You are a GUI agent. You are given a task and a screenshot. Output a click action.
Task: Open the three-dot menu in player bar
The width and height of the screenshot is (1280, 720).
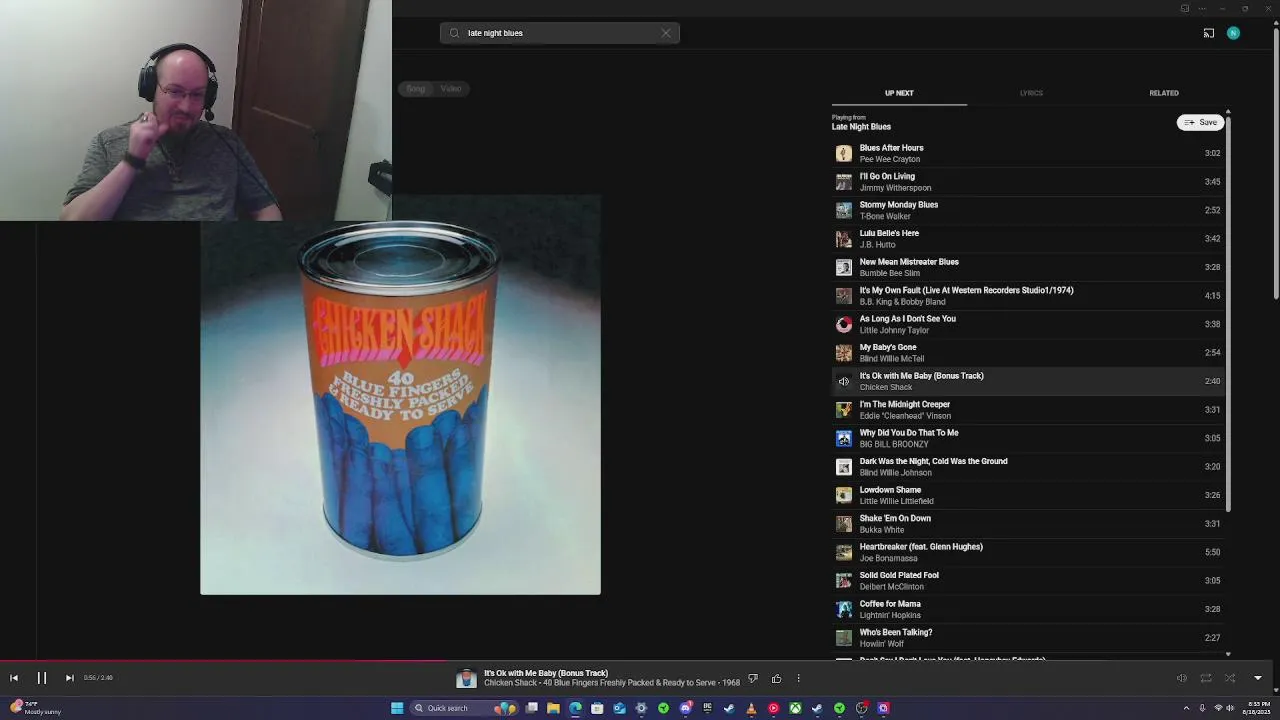[x=798, y=679]
